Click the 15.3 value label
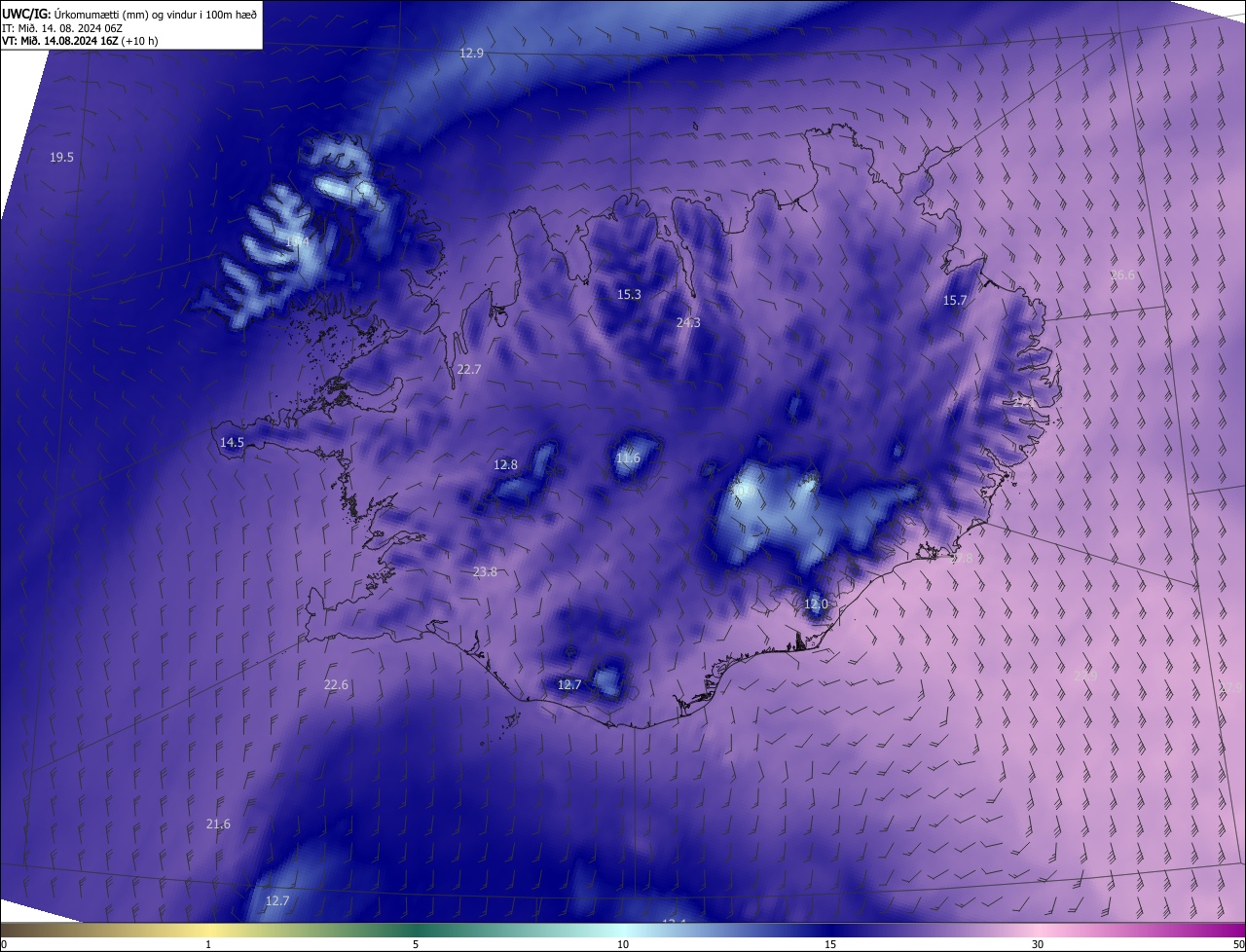Screen dimensions: 1246x952 click(x=629, y=294)
